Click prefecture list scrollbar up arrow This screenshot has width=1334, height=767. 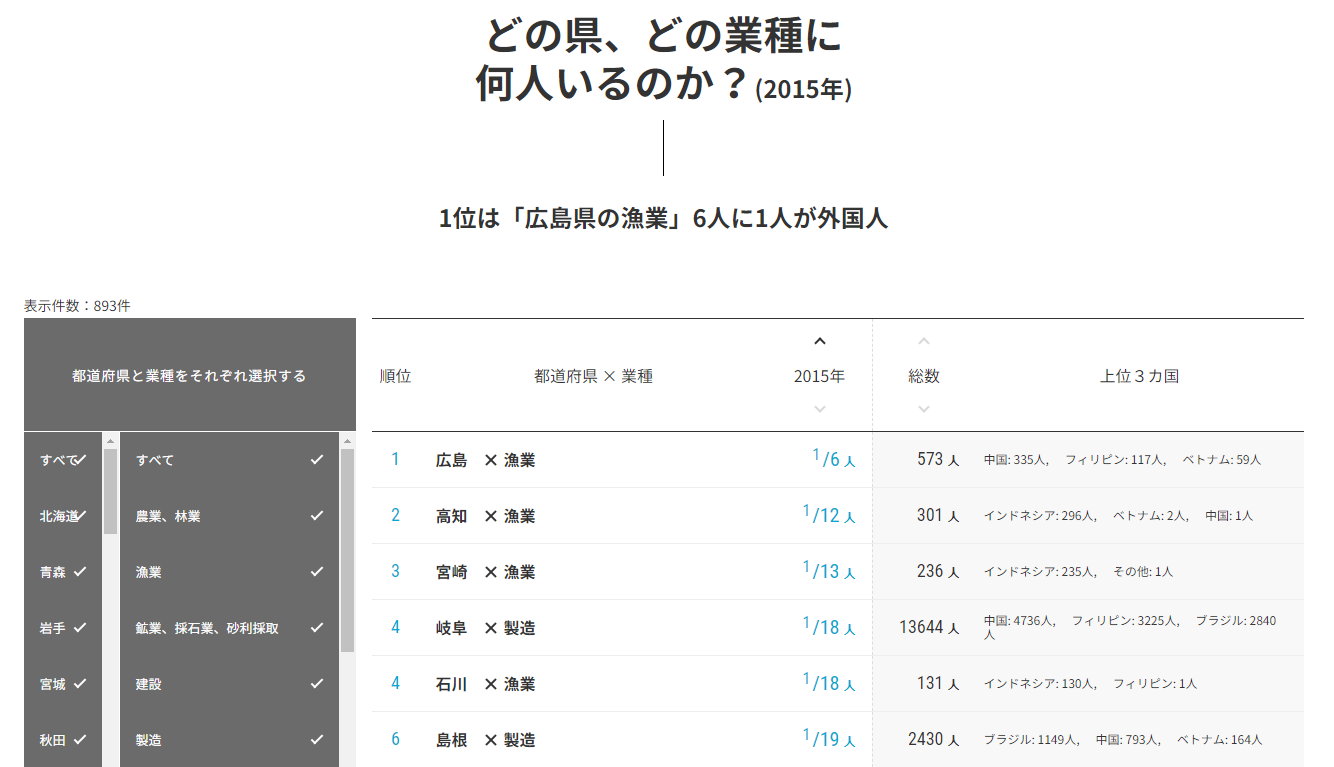click(110, 440)
